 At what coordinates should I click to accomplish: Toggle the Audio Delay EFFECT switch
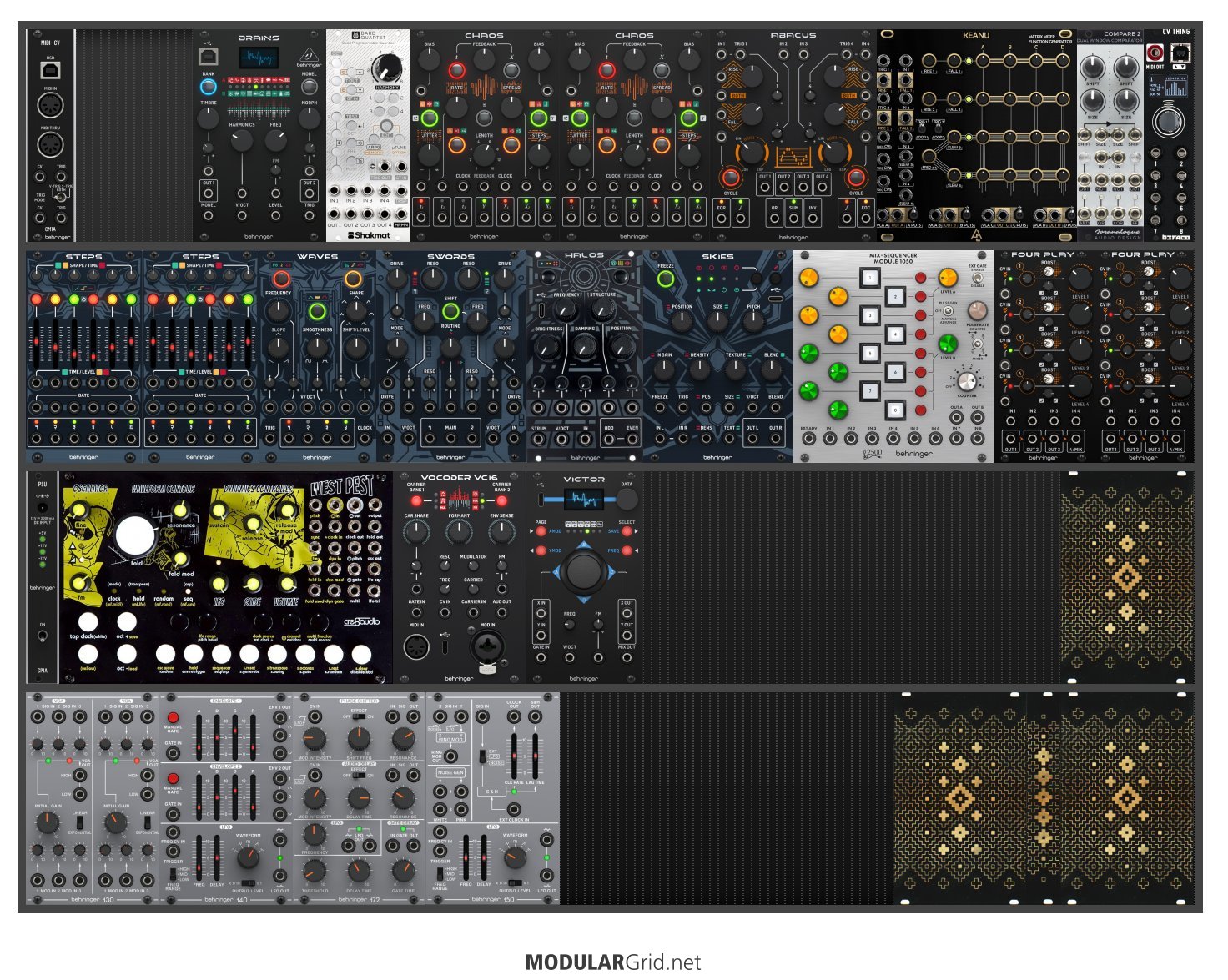click(360, 775)
